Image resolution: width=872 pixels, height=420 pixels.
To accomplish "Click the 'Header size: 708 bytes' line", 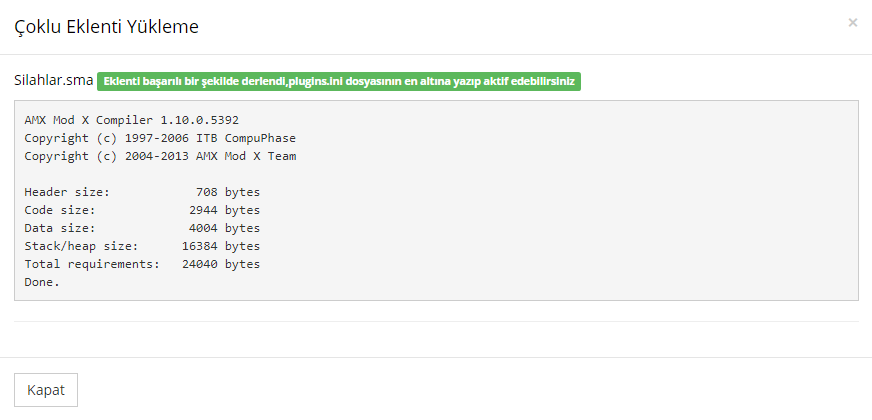I will (x=142, y=192).
